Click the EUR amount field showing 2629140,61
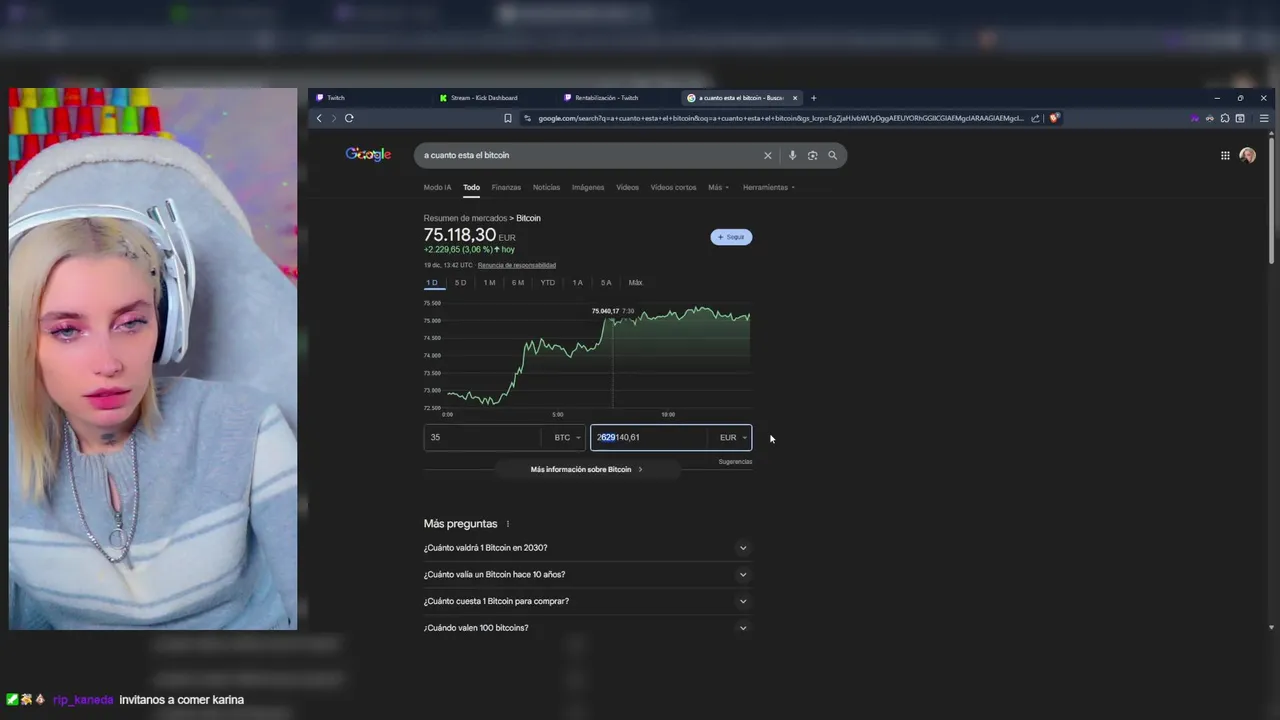The width and height of the screenshot is (1280, 720). (650, 437)
